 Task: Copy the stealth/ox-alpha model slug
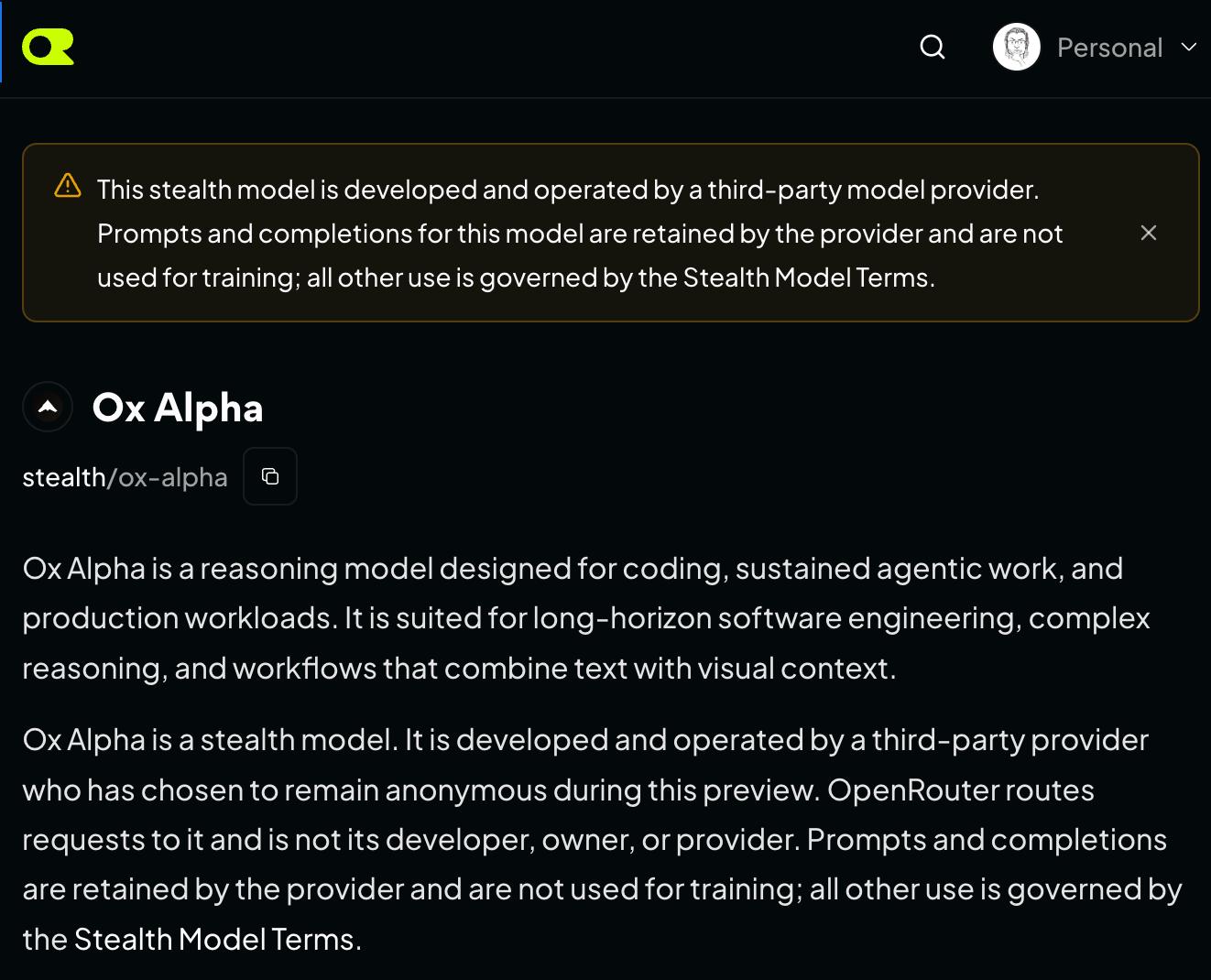point(270,476)
